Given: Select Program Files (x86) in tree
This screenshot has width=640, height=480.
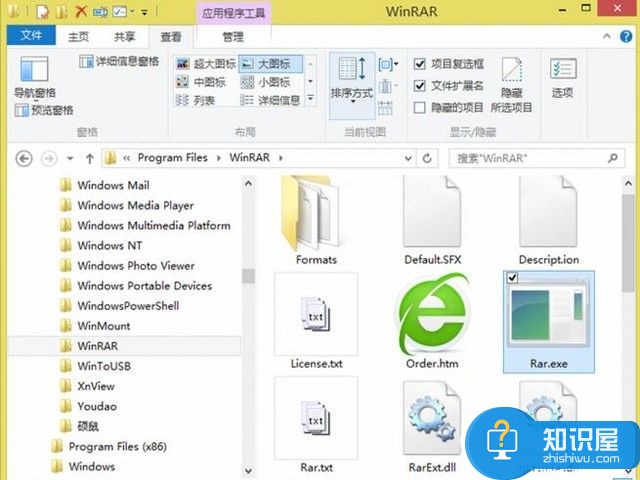Looking at the screenshot, I should (117, 447).
